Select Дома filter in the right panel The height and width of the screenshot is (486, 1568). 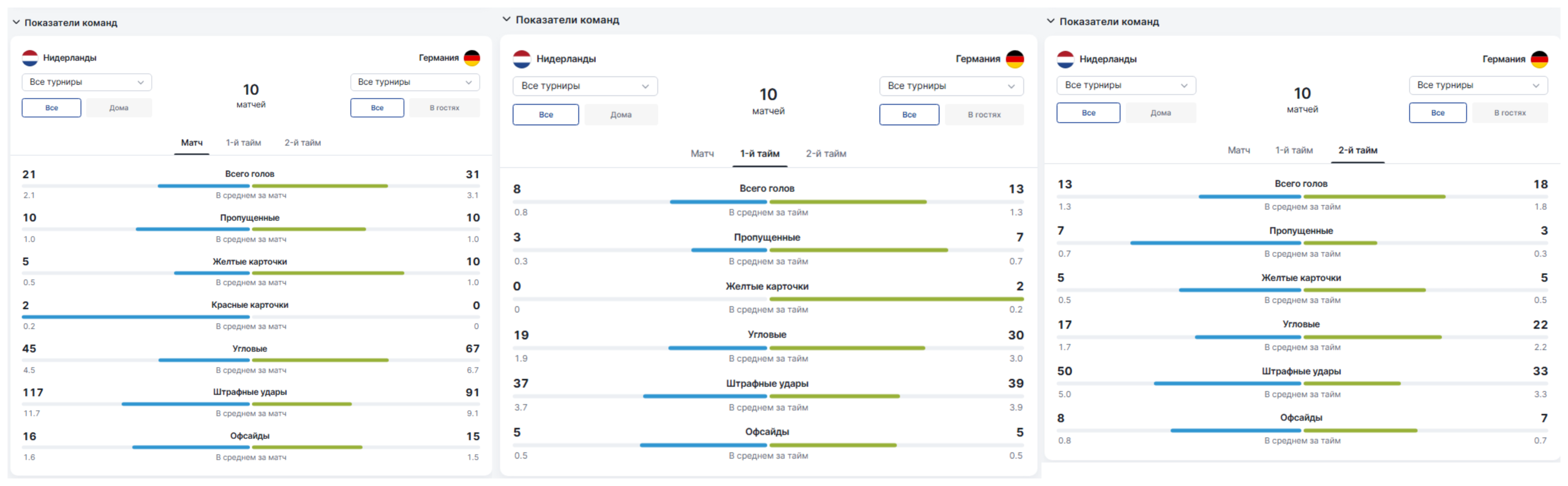[1160, 113]
